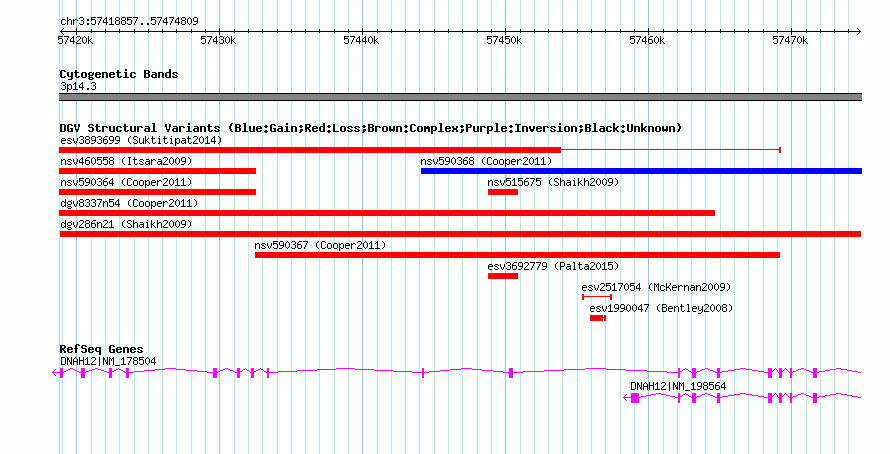The width and height of the screenshot is (890, 454).
Task: Click the DNAH12|NM_178504 gene label
Action: 108,361
